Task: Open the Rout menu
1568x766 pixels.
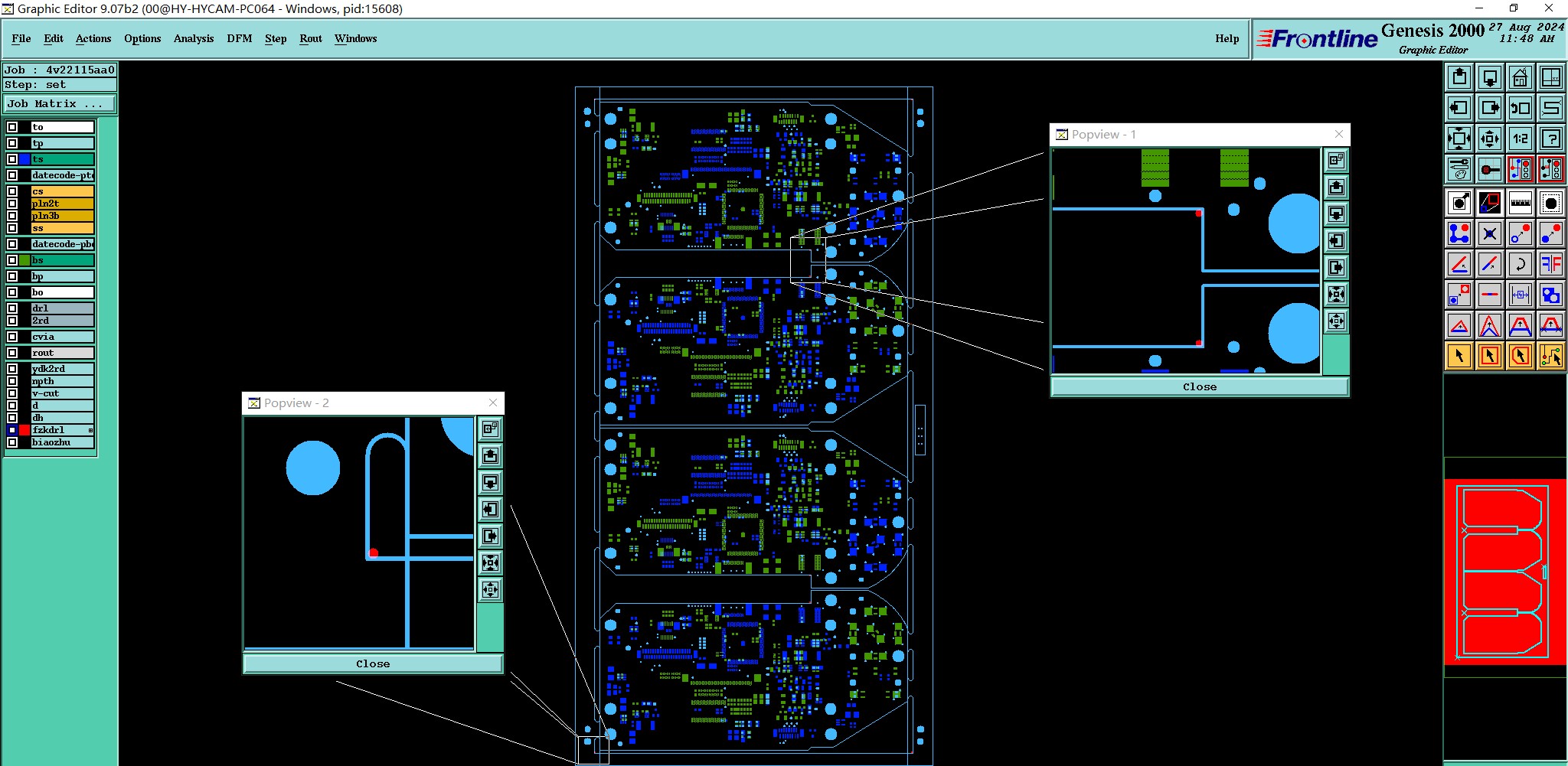Action: coord(311,38)
